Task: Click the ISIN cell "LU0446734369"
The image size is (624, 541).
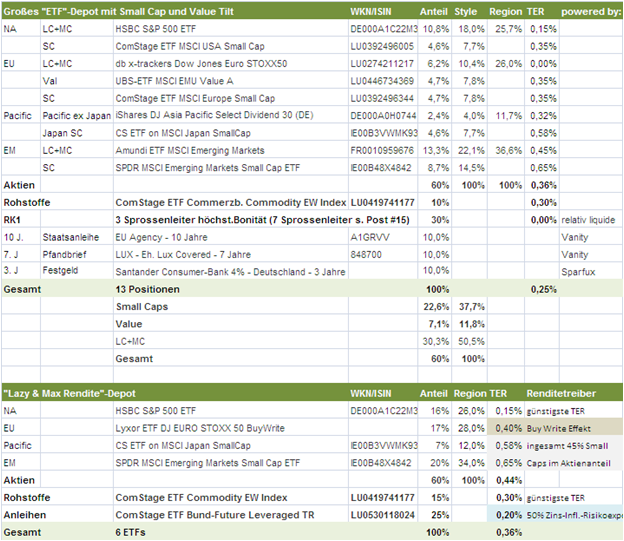Action: (x=383, y=81)
